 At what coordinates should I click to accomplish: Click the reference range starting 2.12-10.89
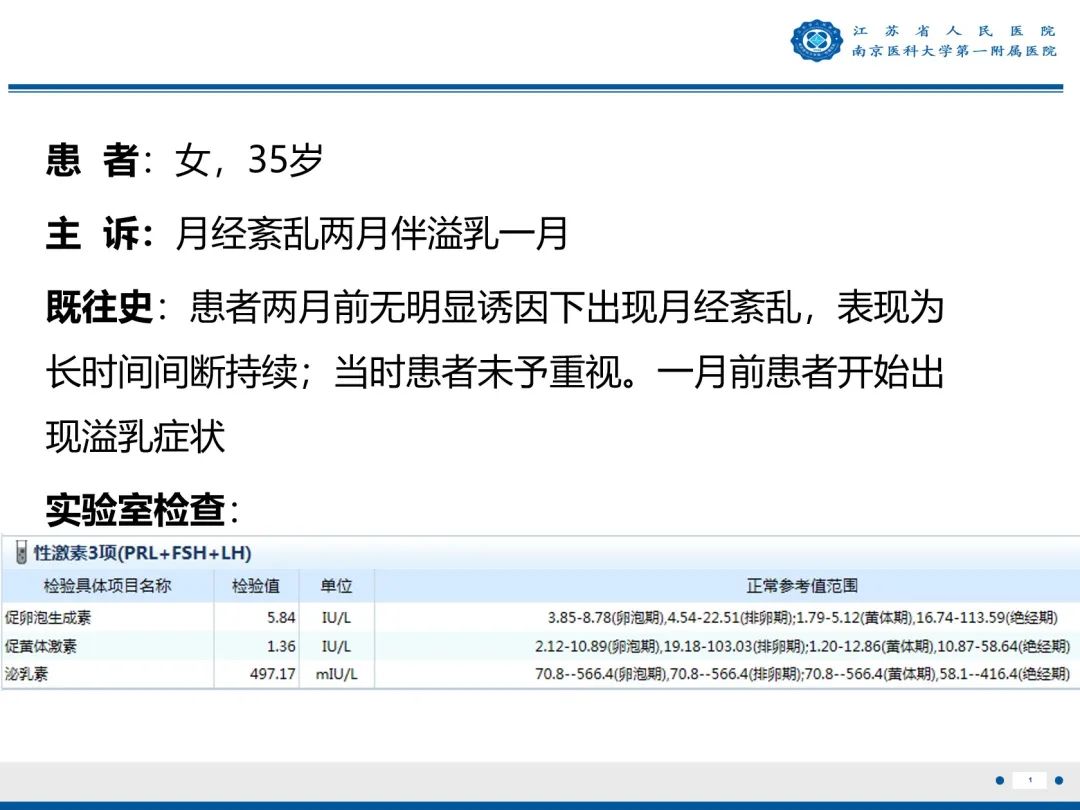click(x=802, y=647)
